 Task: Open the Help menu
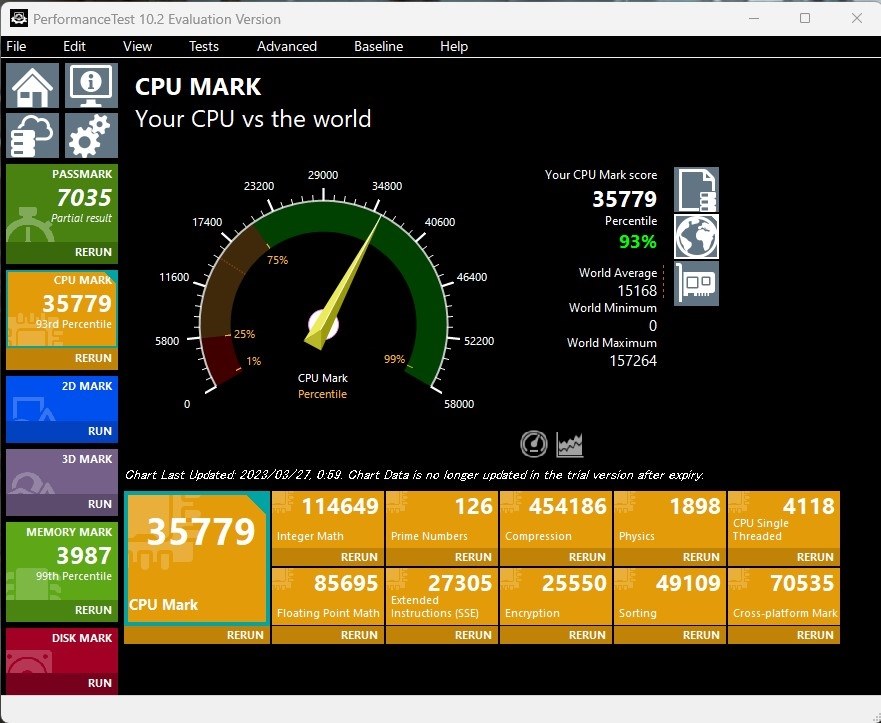coord(454,46)
